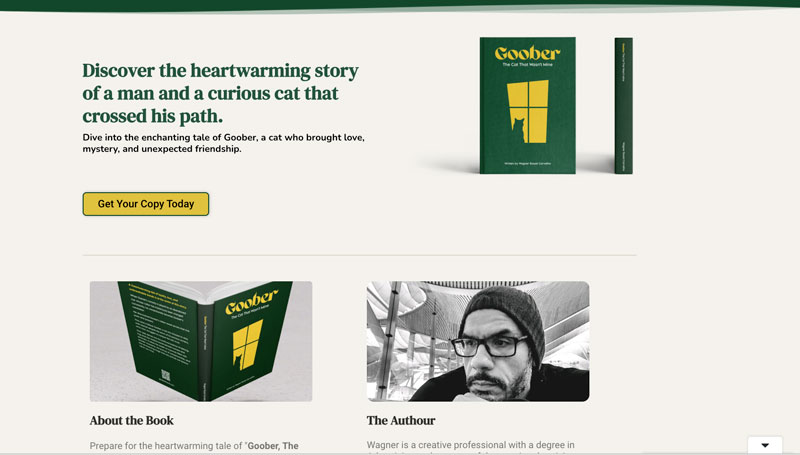800x455 pixels.
Task: Click the Goober title lettering on front cover
Action: [527, 53]
